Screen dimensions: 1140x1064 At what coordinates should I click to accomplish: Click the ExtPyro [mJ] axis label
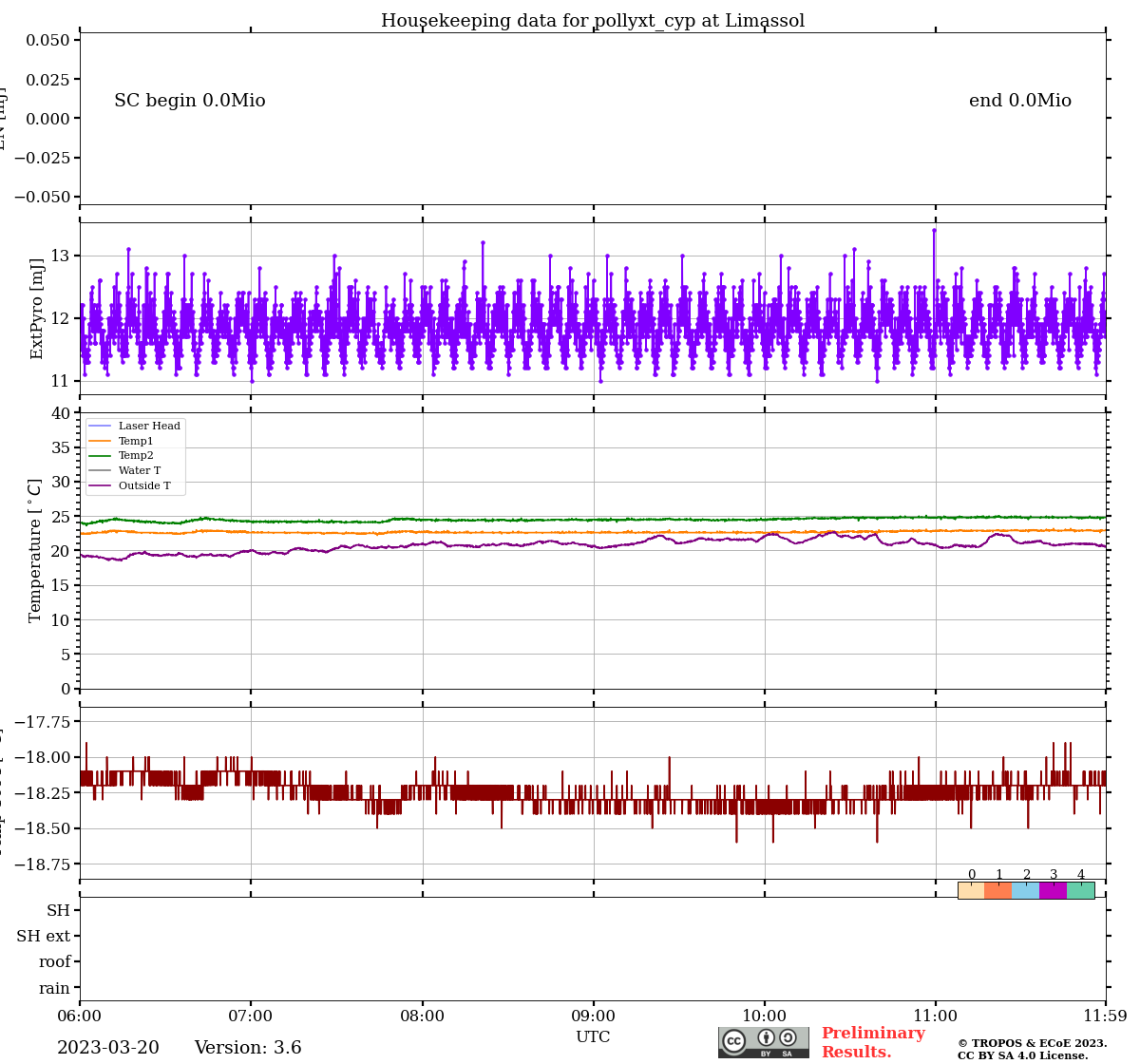tap(37, 309)
